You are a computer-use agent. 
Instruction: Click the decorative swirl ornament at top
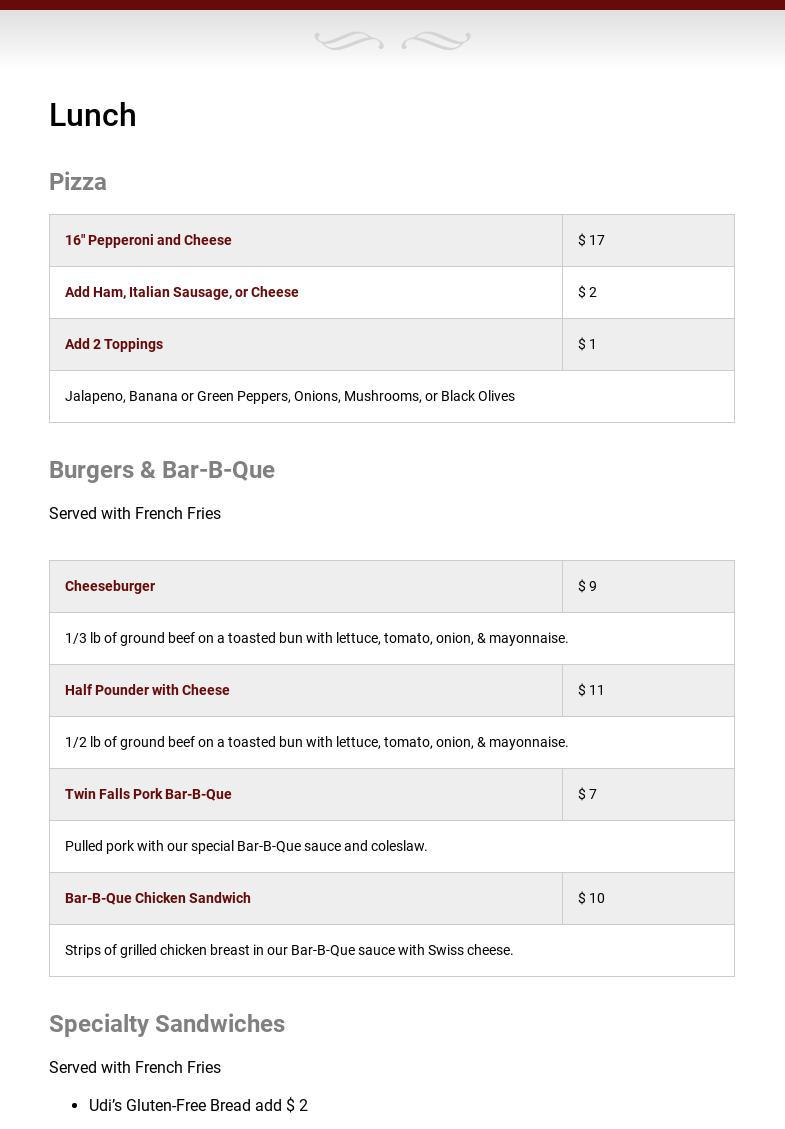(392, 41)
